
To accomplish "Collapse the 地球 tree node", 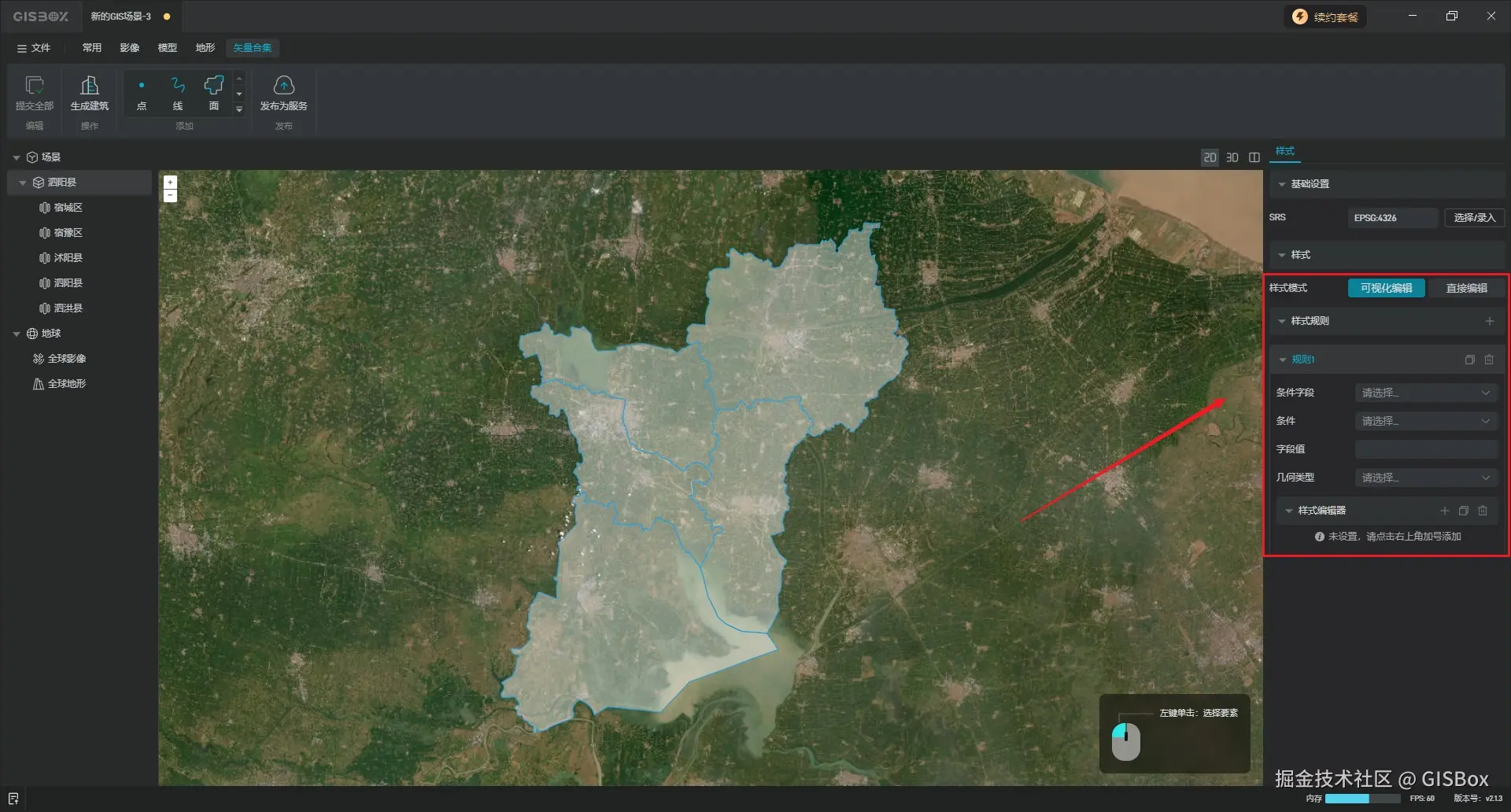I will pos(17,334).
